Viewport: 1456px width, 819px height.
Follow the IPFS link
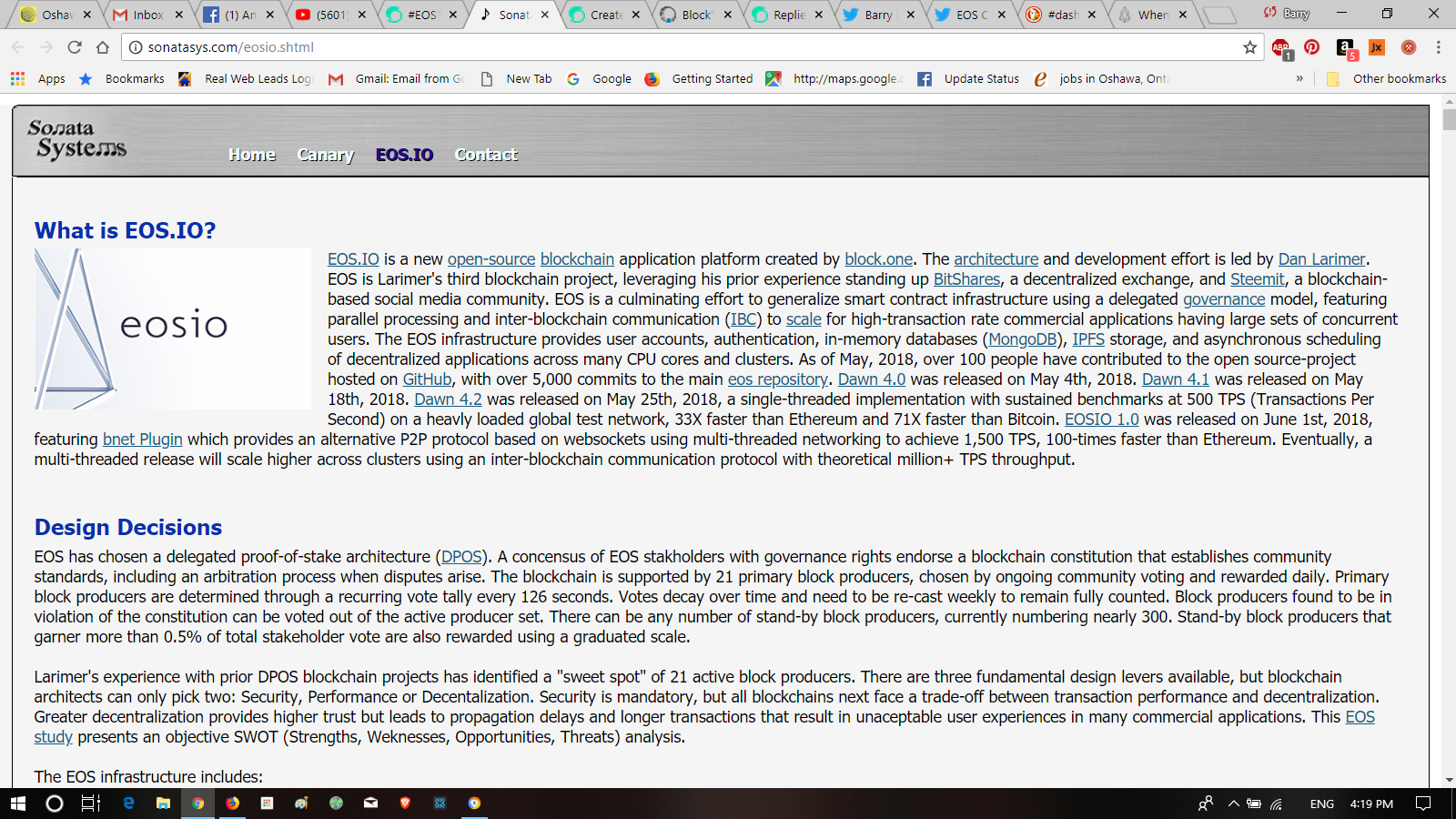coord(1088,339)
